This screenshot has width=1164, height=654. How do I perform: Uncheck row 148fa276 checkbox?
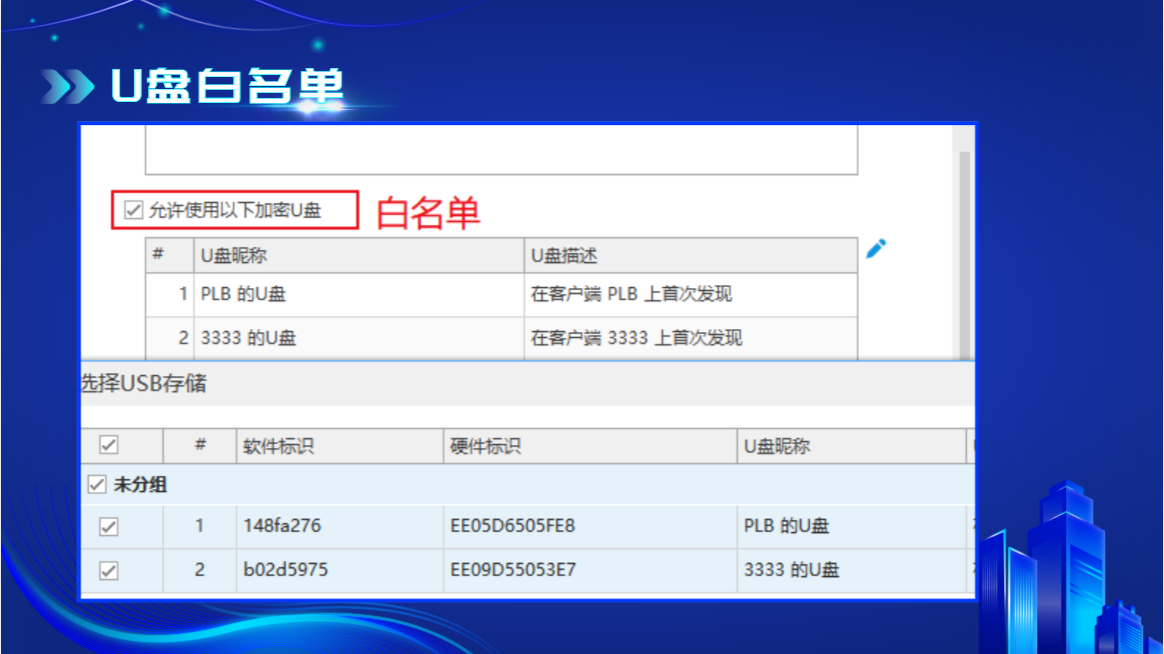108,527
